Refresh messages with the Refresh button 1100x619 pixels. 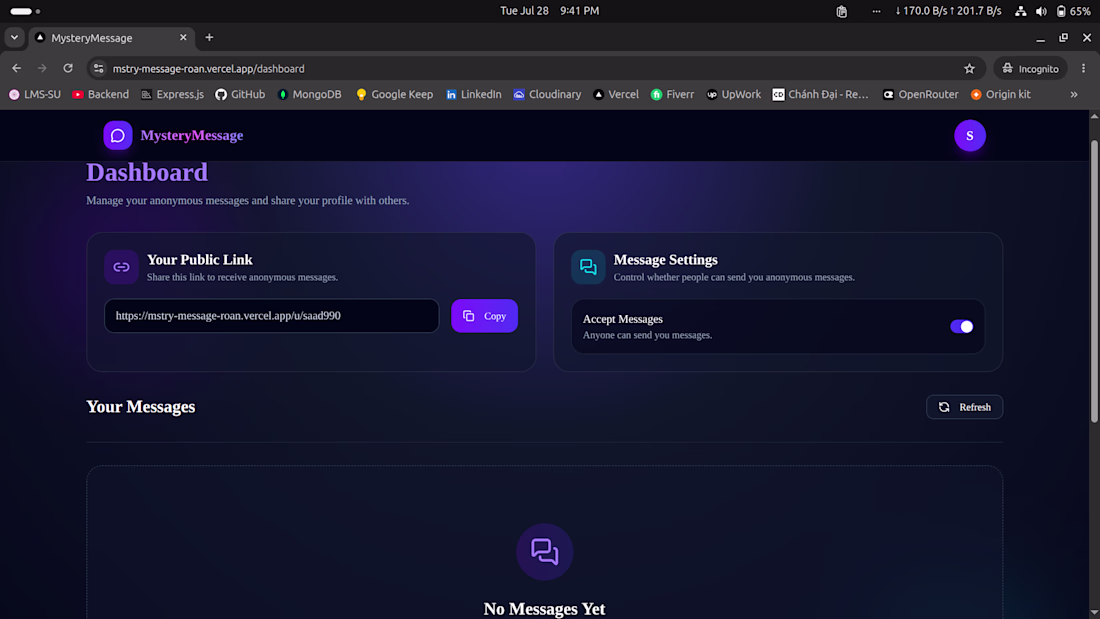(x=965, y=407)
